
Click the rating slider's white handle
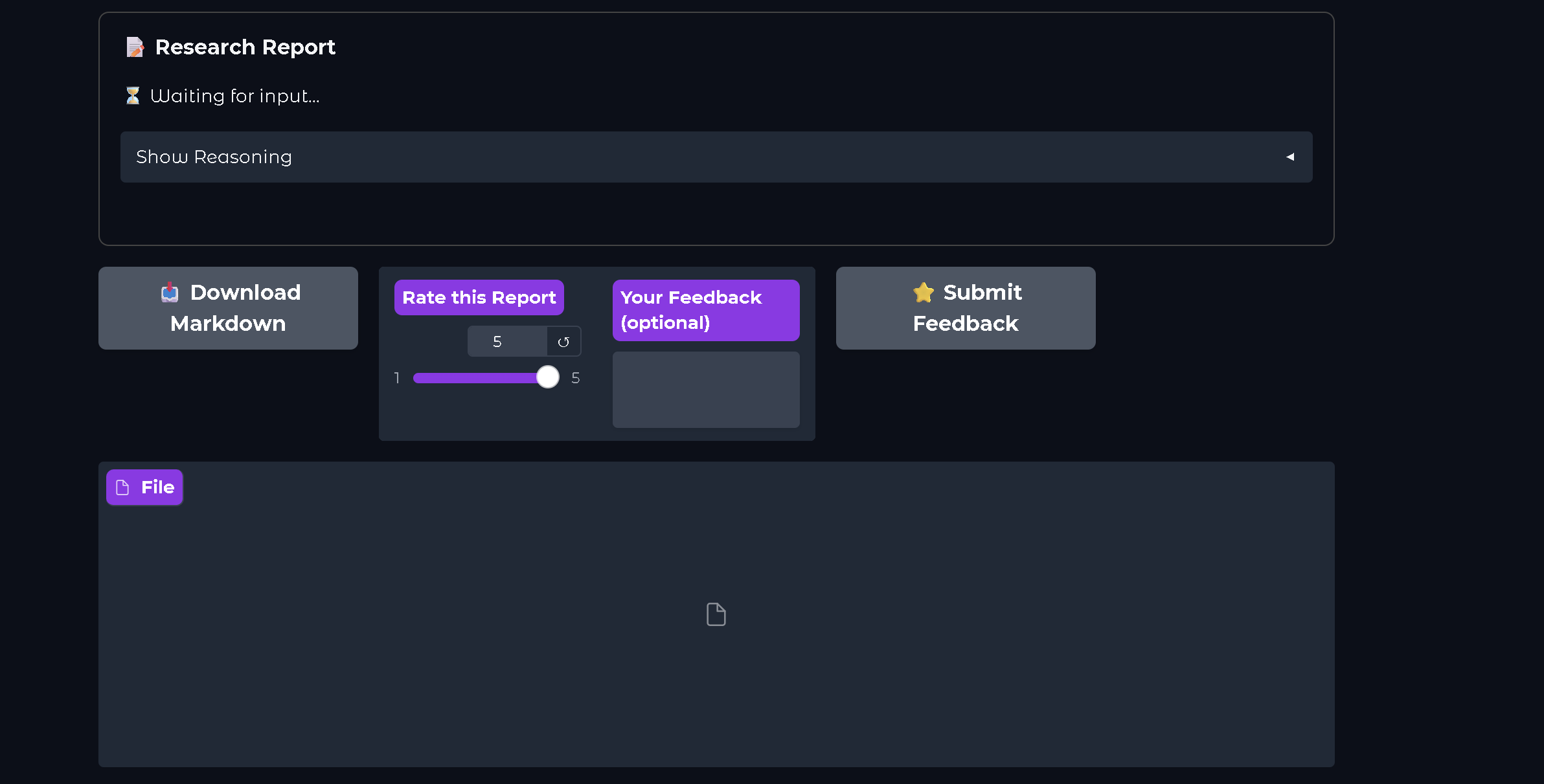(548, 377)
